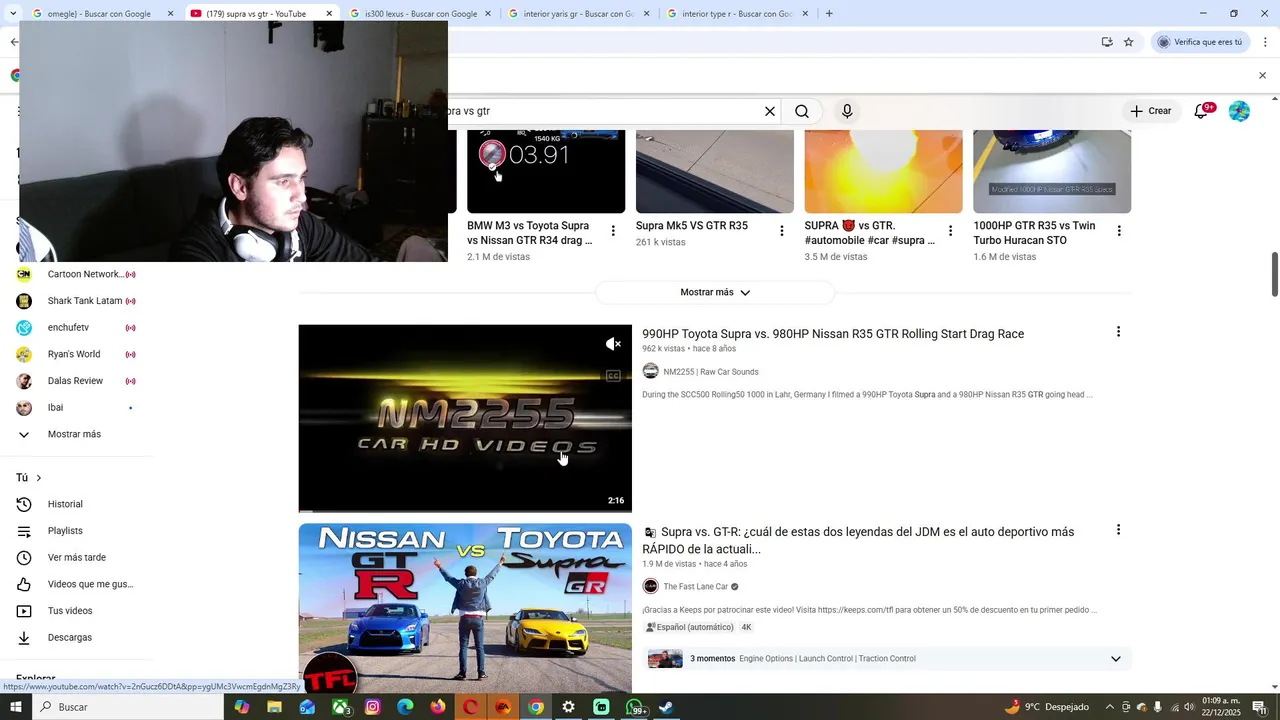This screenshot has width=1280, height=720.
Task: Toggle subtitles on the NM2255 preview
Action: 613,376
